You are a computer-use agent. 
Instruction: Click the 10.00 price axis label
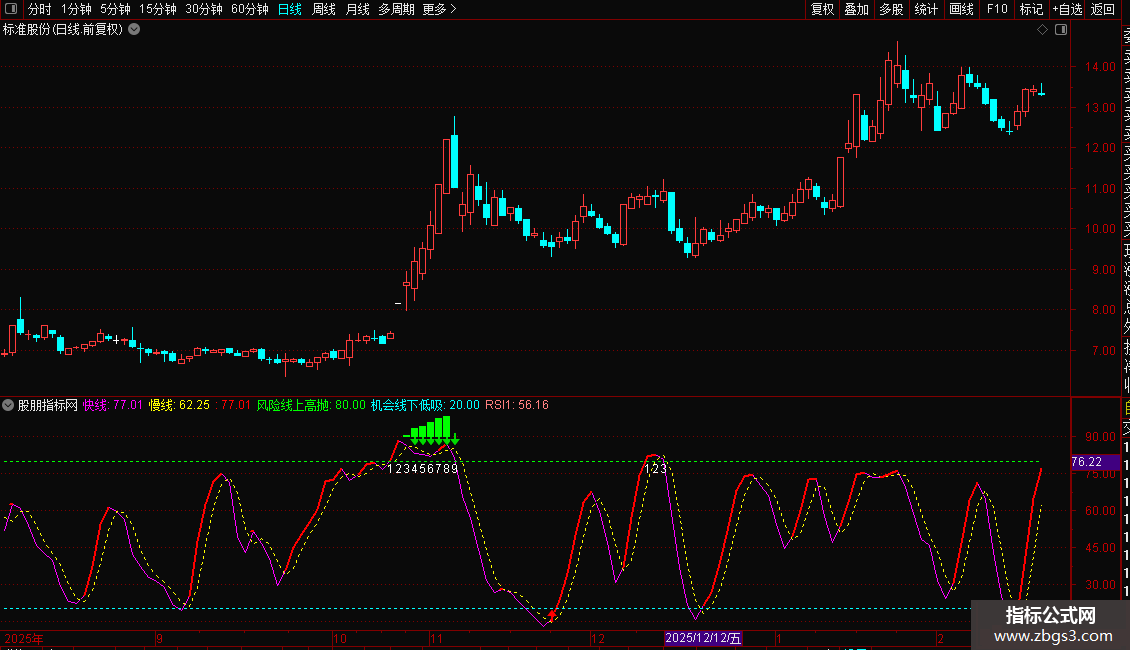coord(1100,228)
